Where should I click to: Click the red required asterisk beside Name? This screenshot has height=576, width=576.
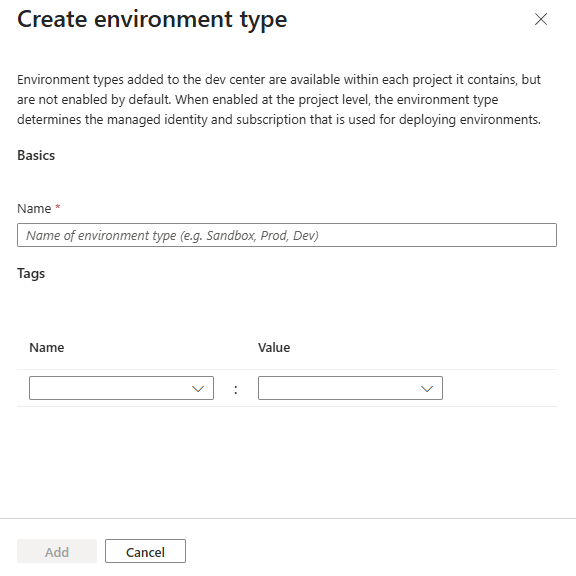(58, 207)
